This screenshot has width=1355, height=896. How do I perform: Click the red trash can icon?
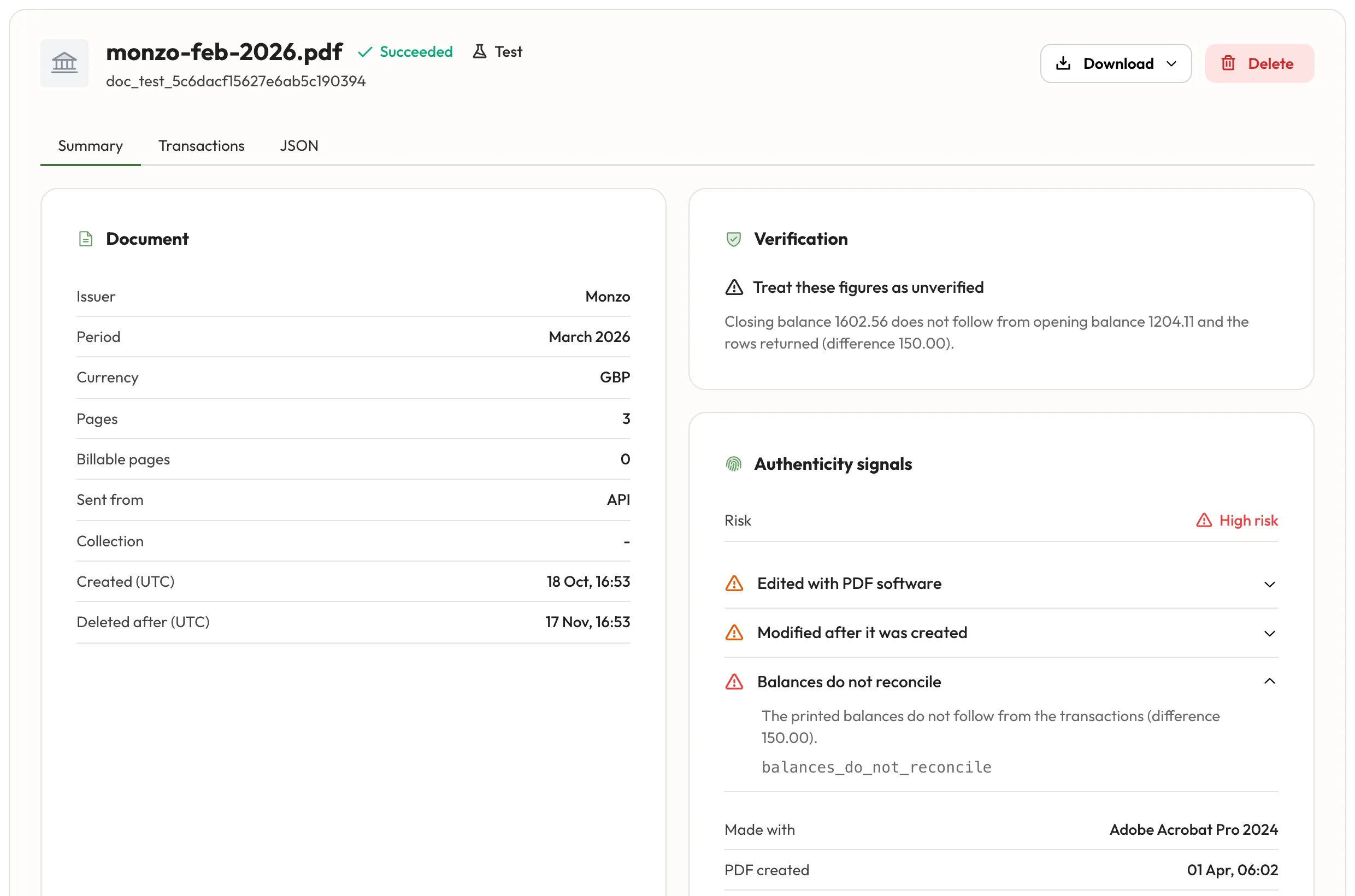(x=1228, y=63)
